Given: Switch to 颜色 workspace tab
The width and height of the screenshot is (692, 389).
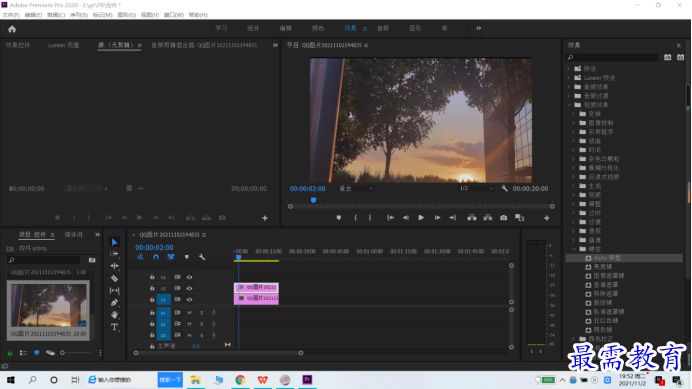Looking at the screenshot, I should (x=318, y=28).
